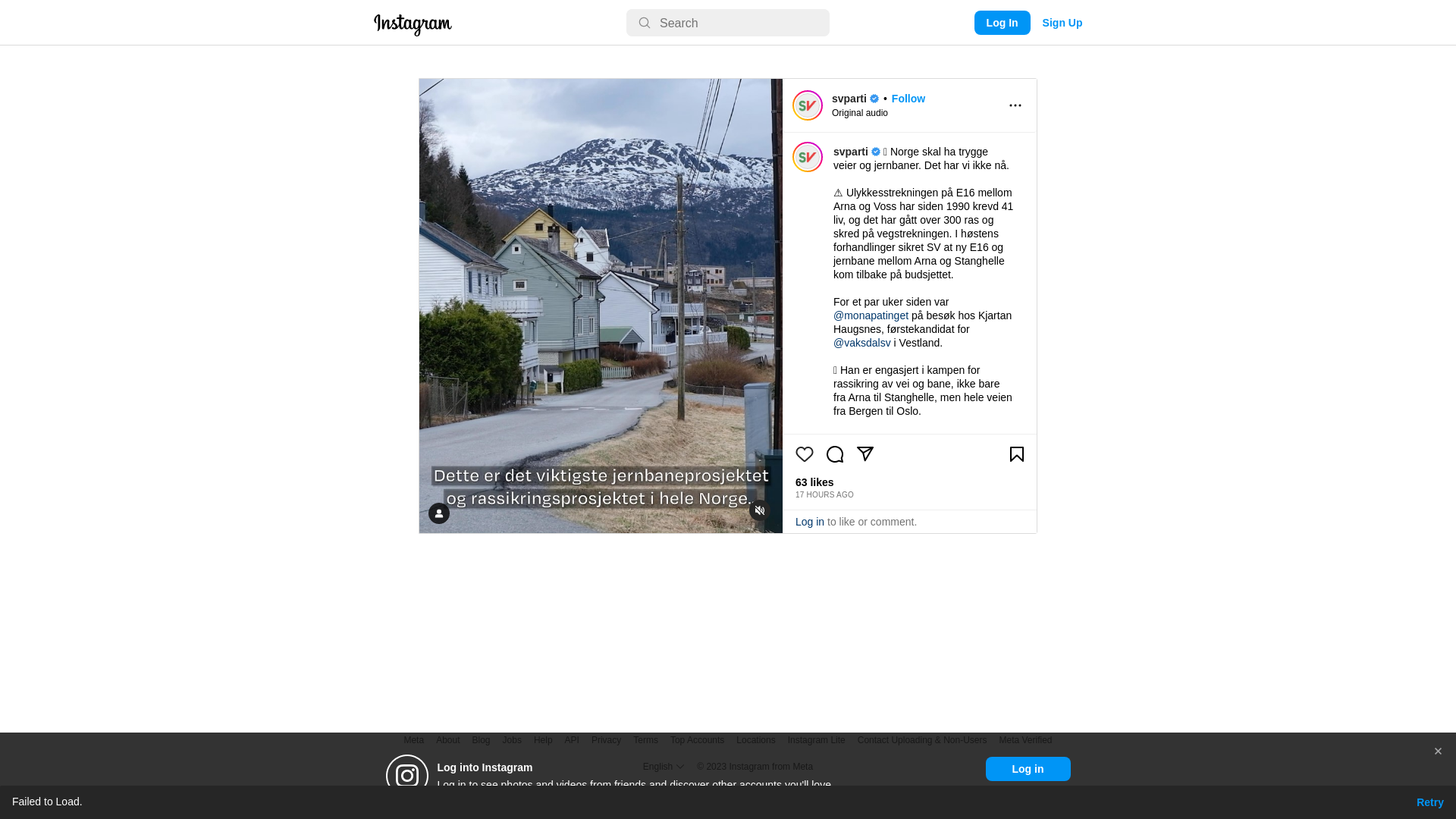Expand the English language dropdown
This screenshot has width=1456, height=819.
point(664,767)
